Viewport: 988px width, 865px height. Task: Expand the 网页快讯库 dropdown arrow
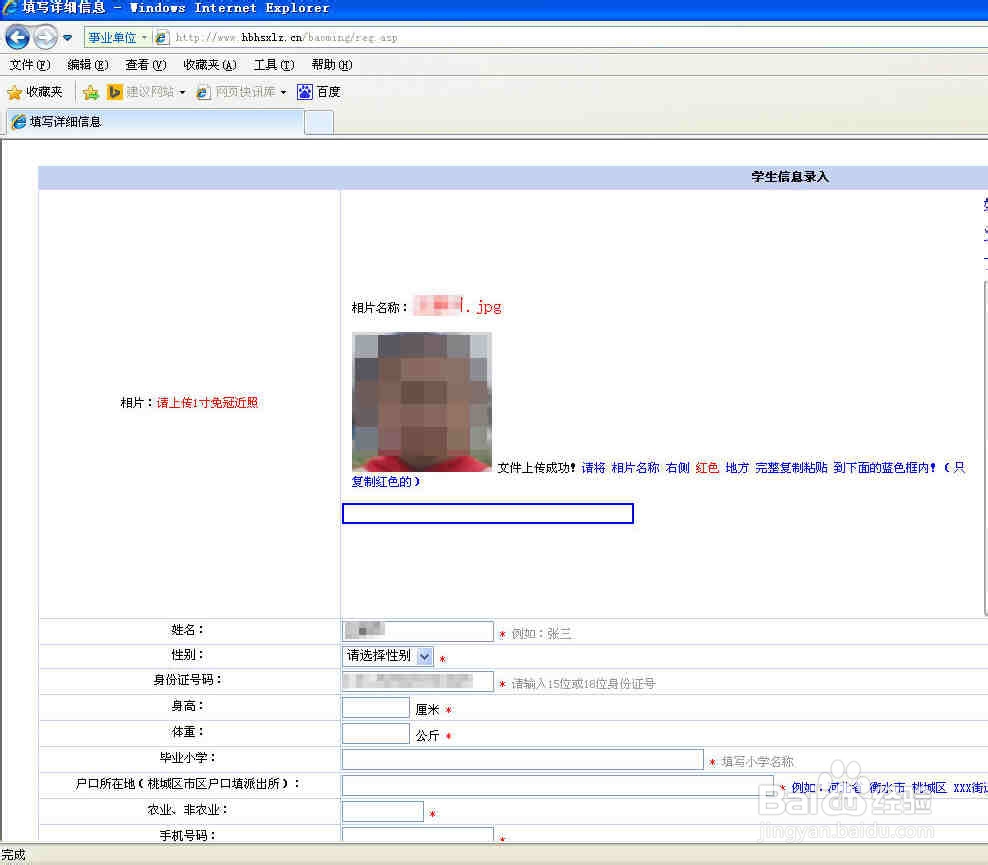(x=282, y=91)
